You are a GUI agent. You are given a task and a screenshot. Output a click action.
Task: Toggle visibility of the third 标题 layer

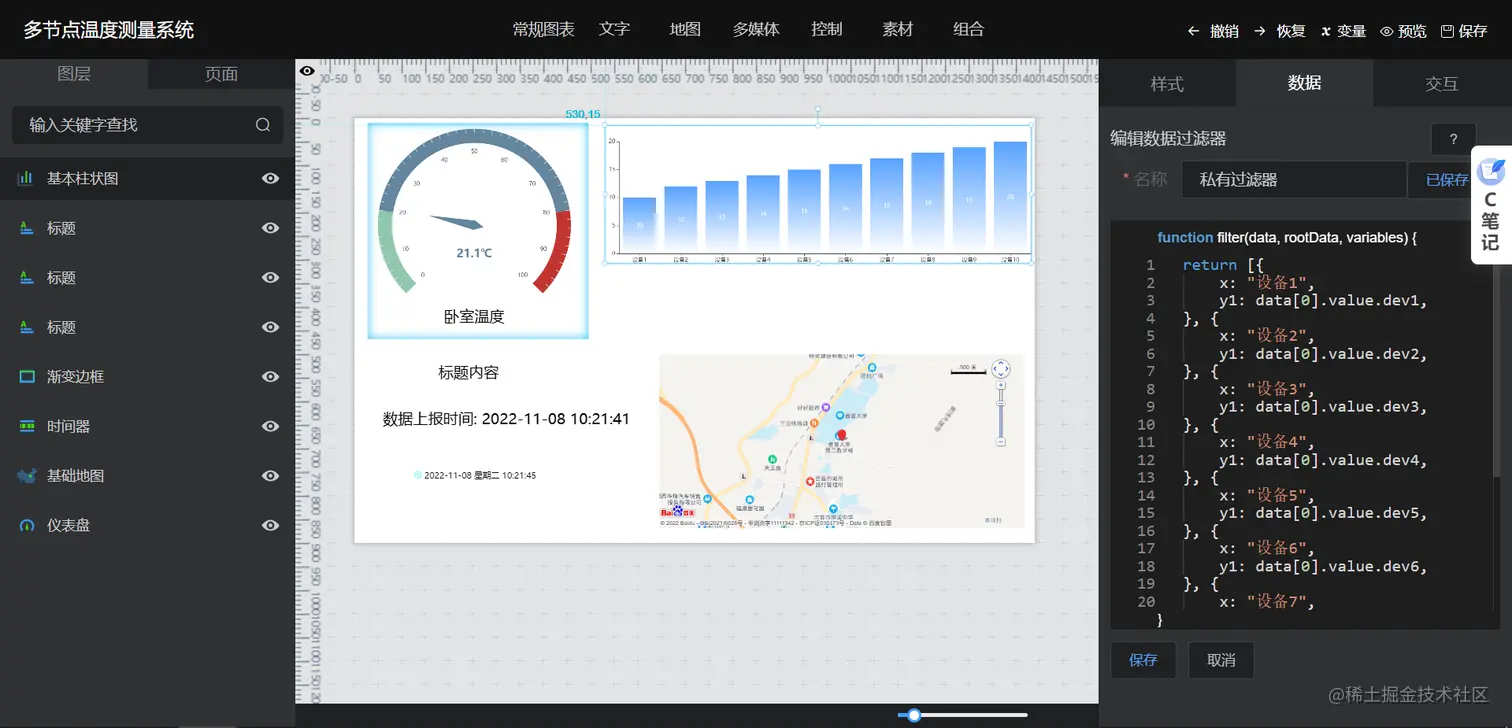click(x=270, y=327)
